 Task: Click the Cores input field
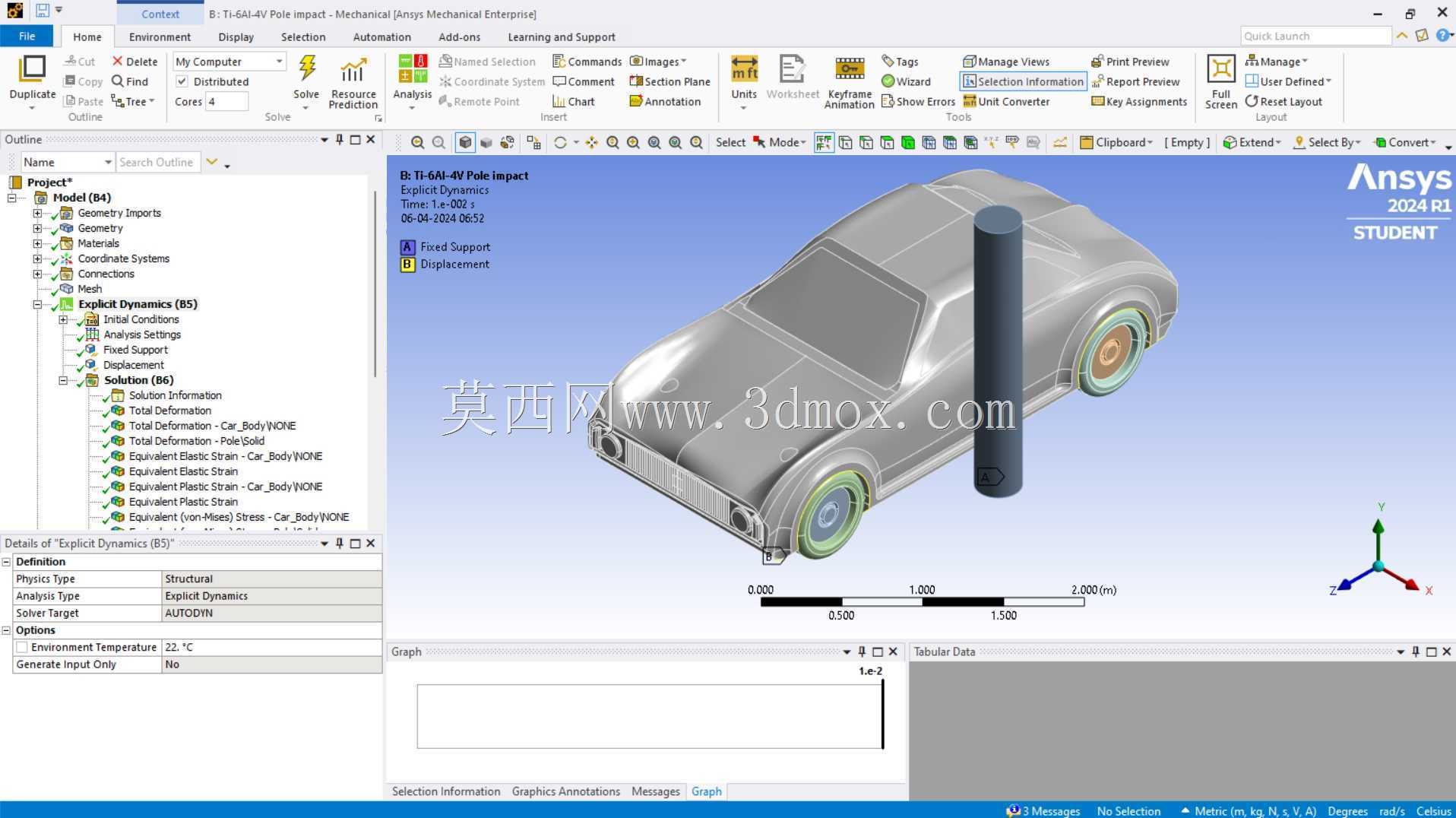226,101
